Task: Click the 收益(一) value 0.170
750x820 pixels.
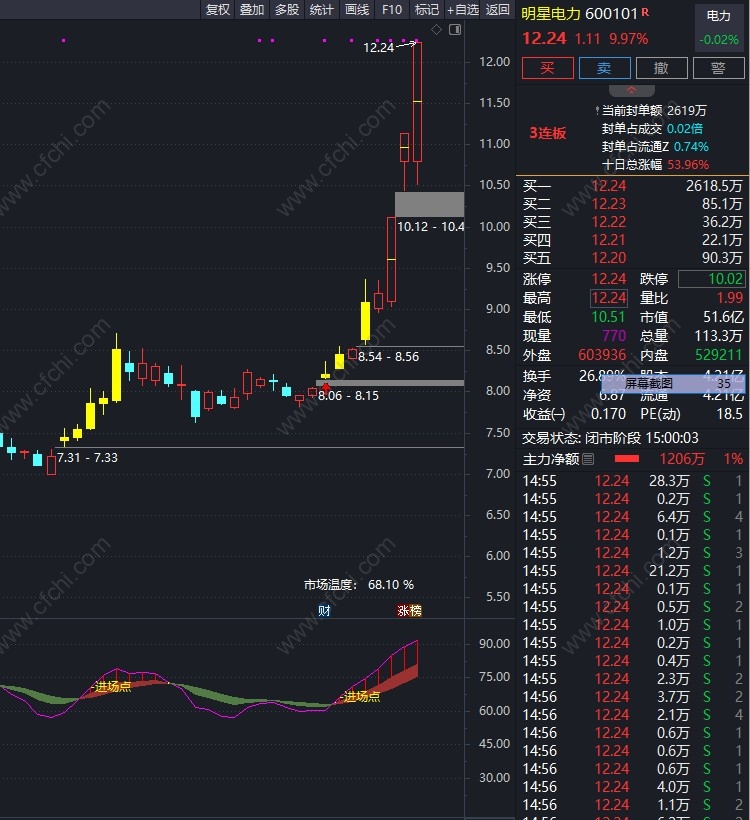Action: [x=608, y=414]
